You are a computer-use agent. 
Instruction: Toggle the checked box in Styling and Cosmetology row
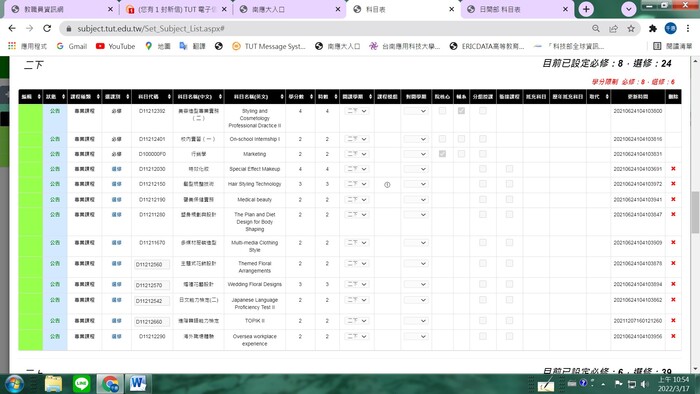coord(461,110)
